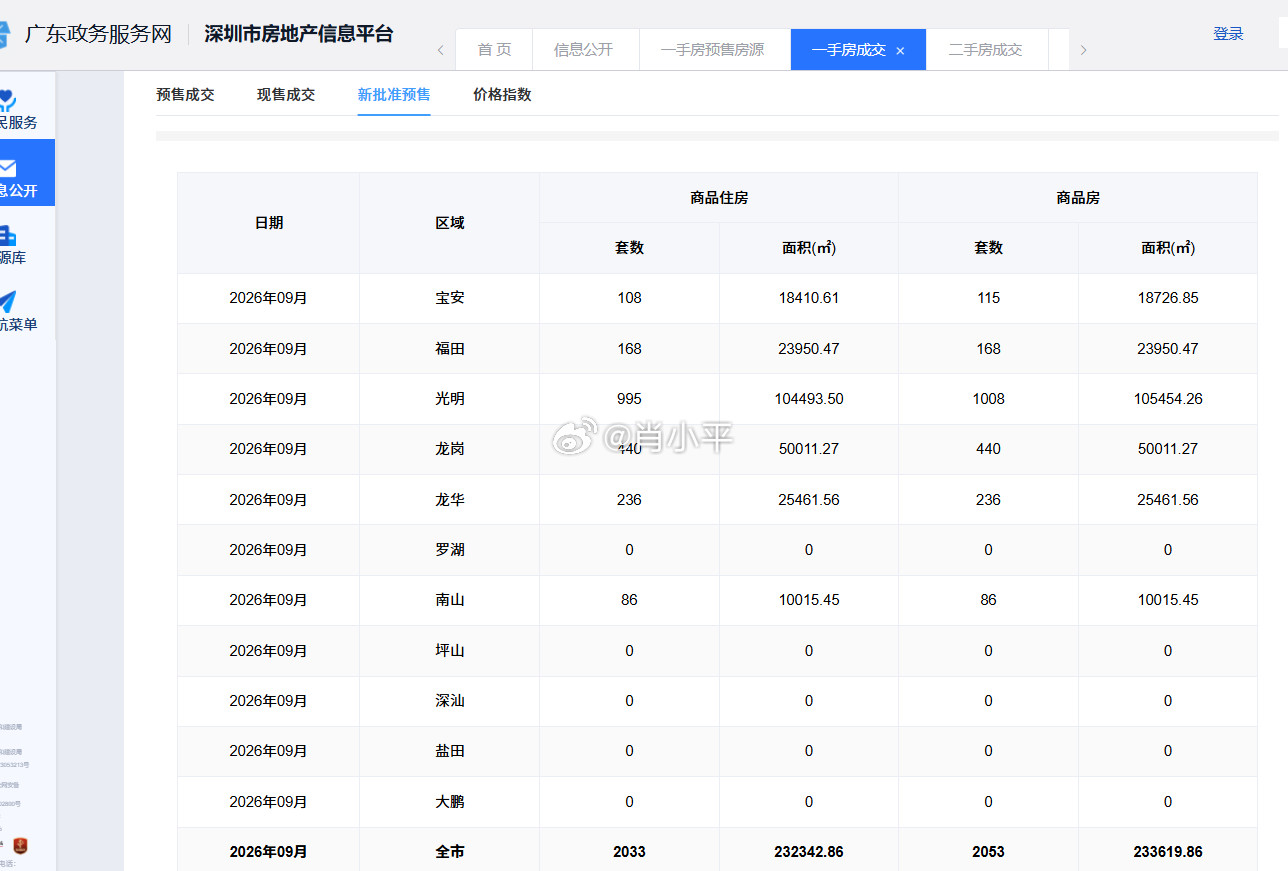Screen dimensions: 1288x871
Task: Close the 一手房成交 tab with its x
Action: [x=900, y=50]
